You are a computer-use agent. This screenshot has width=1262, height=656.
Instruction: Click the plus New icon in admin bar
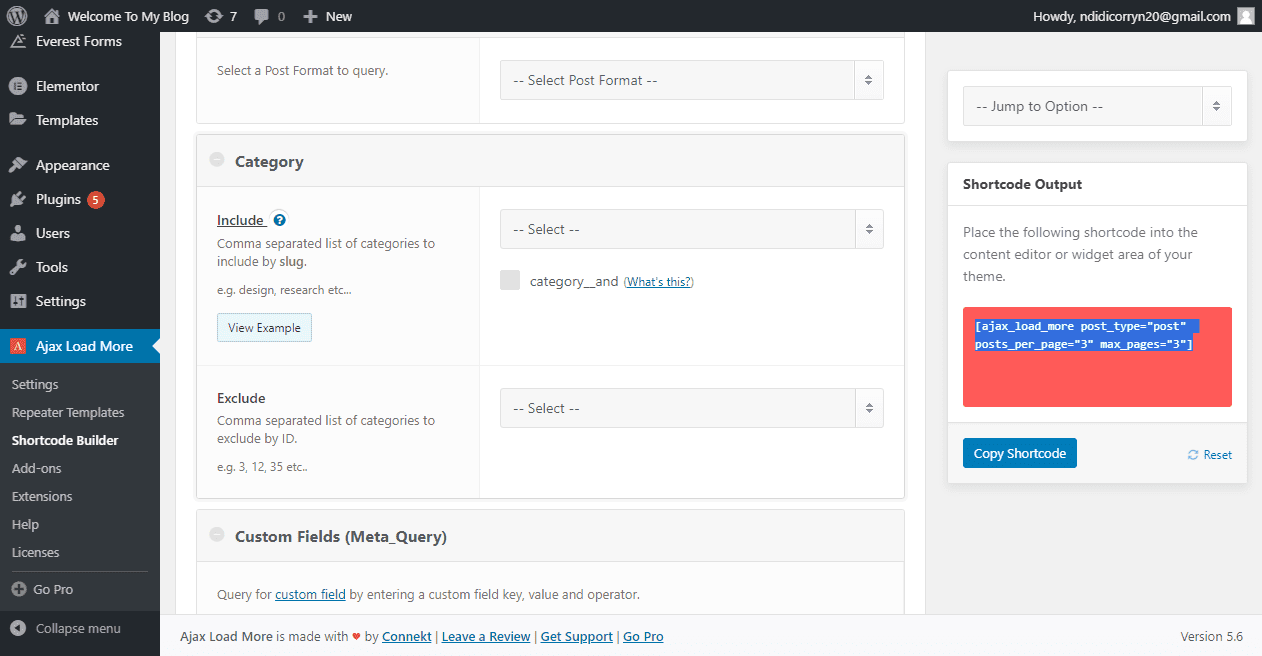(x=310, y=16)
